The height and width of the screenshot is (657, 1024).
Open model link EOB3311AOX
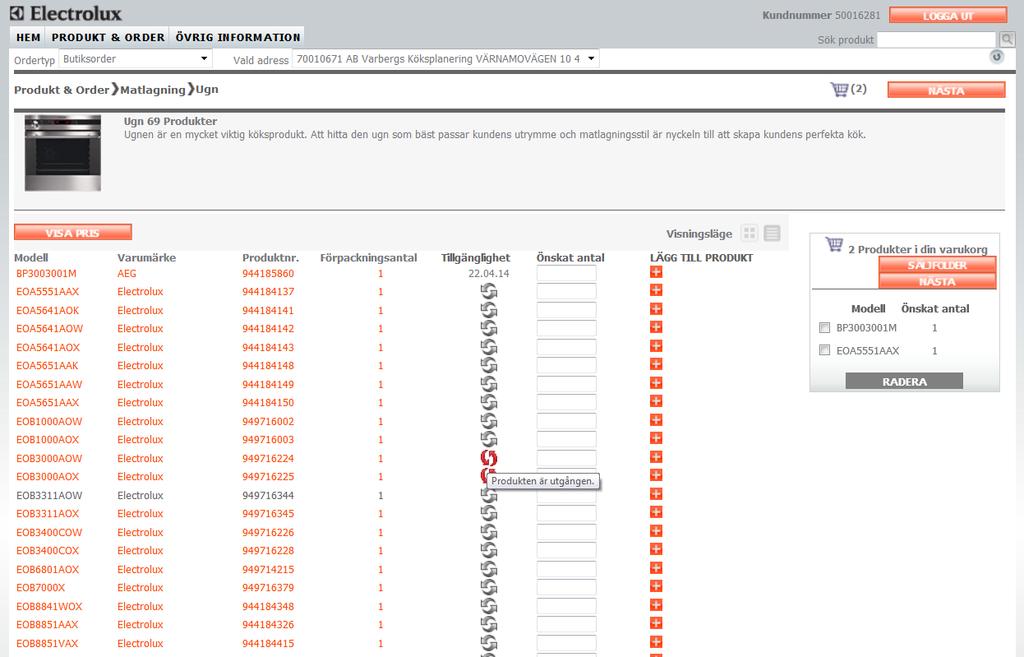[48, 514]
